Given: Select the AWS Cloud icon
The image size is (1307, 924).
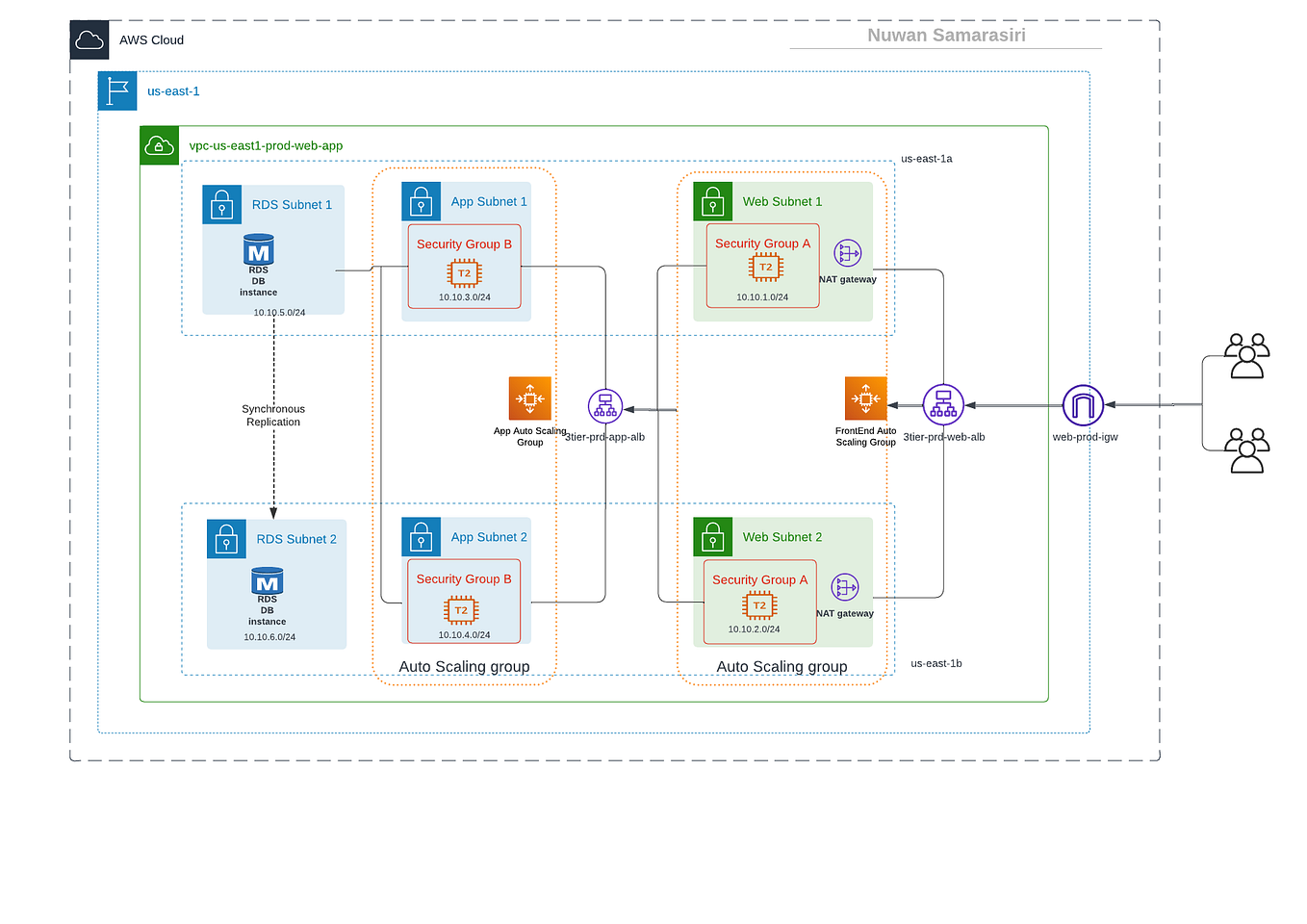Looking at the screenshot, I should 90,39.
